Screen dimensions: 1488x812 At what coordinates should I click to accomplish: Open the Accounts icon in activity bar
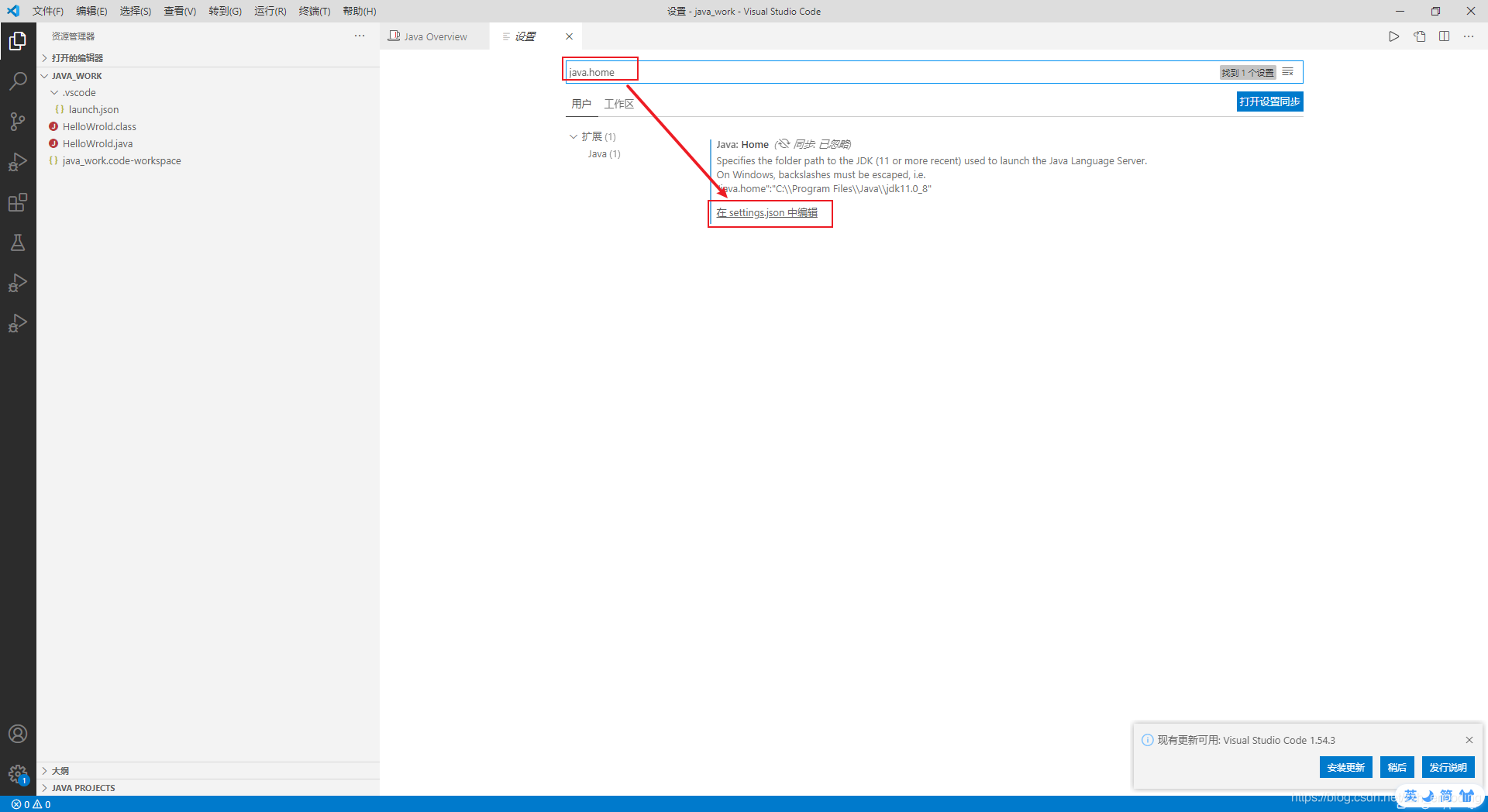[18, 734]
